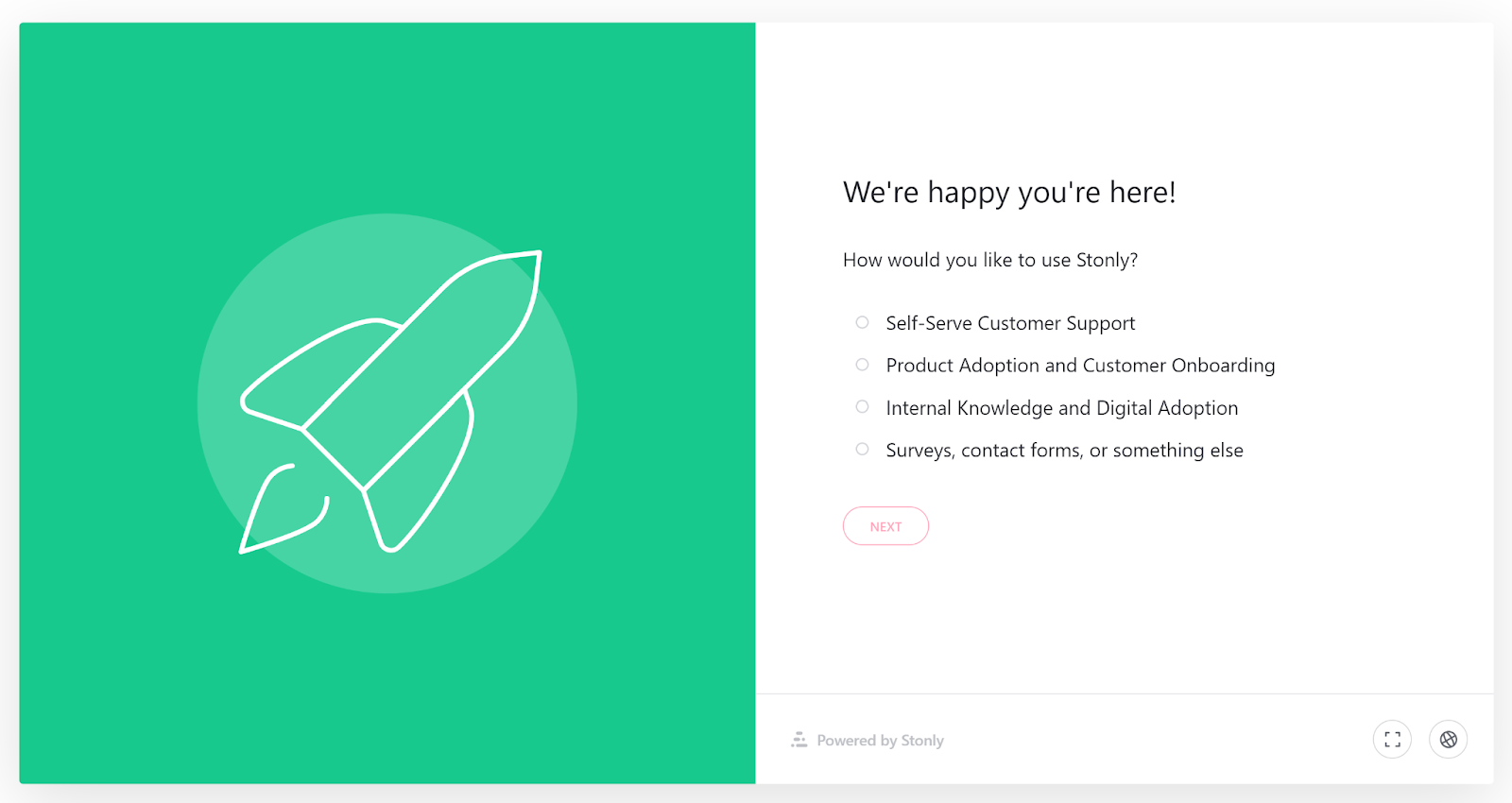
Task: Choose the Product Adoption and Customer Onboarding radio
Action: coord(862,365)
